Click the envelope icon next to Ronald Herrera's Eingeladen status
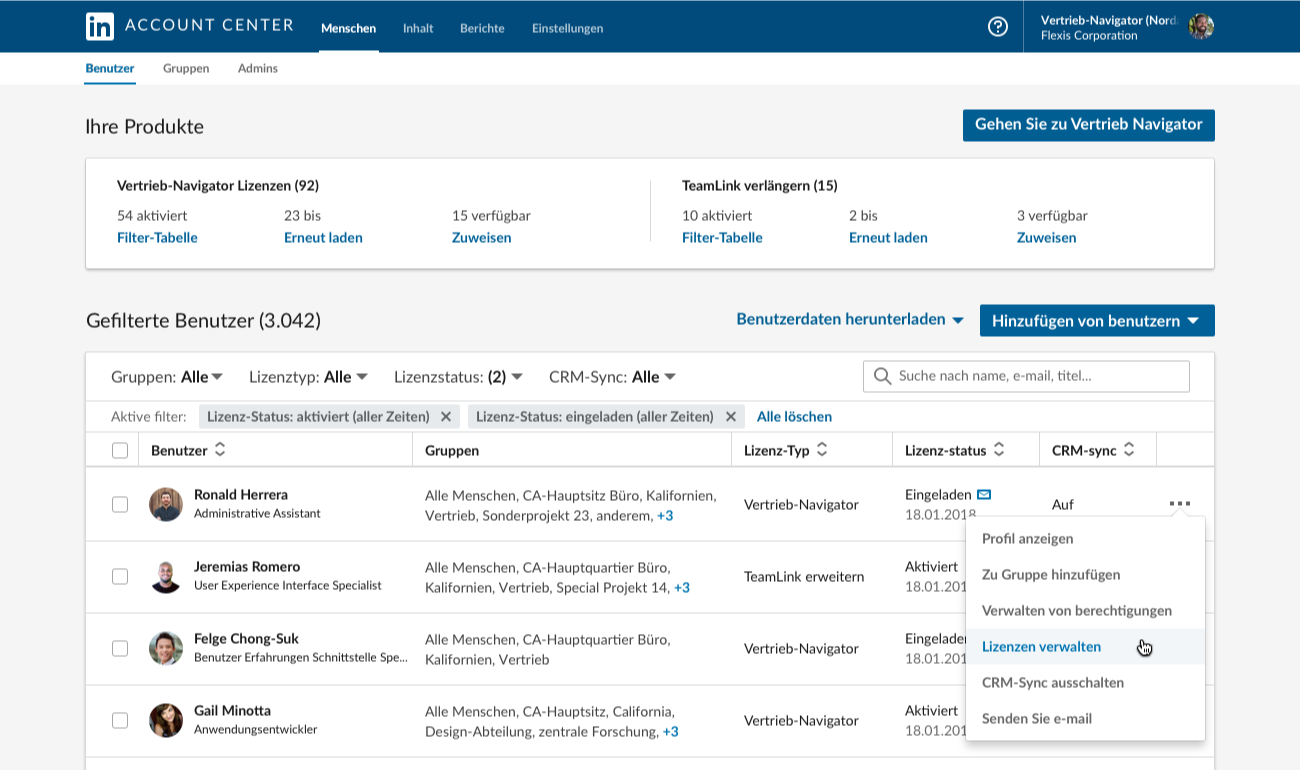This screenshot has height=770, width=1300. coord(984,494)
